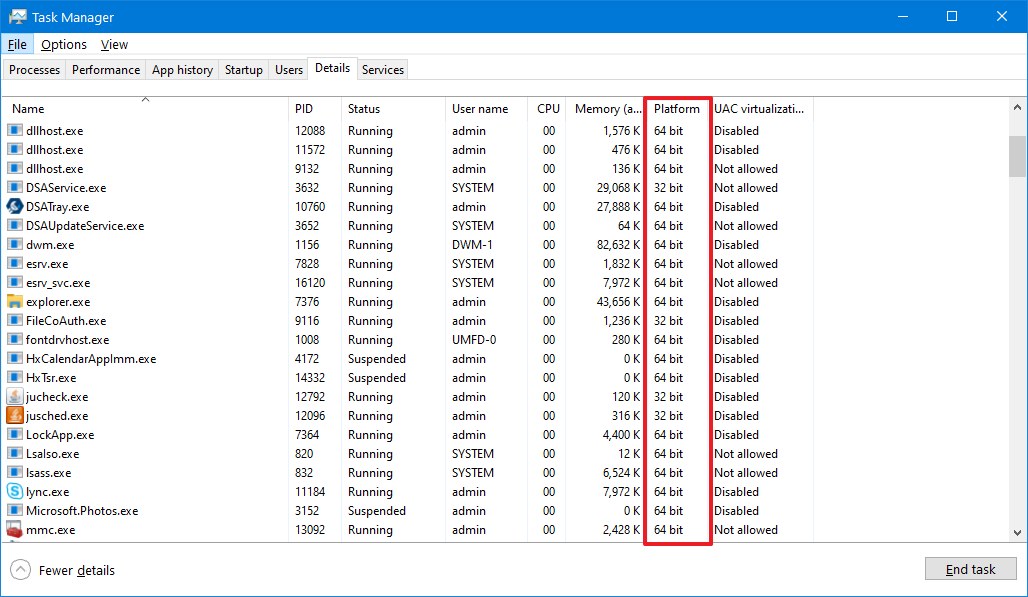The height and width of the screenshot is (597, 1028).
Task: Click the jusched.exe orange Java icon
Action: [x=15, y=416]
